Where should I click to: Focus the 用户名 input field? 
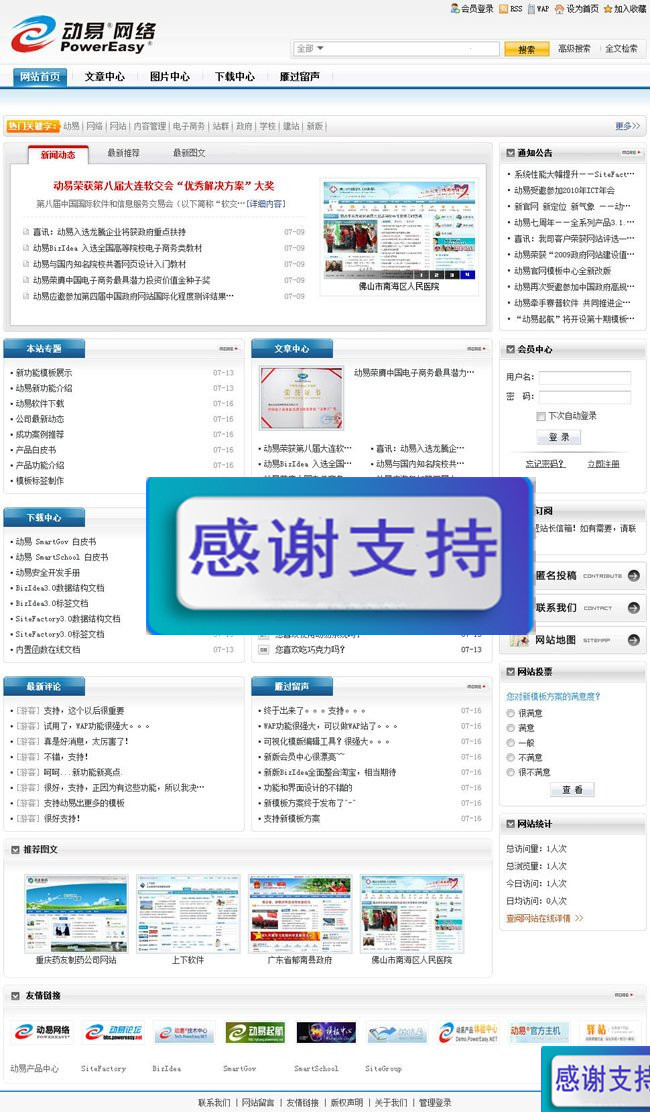pyautogui.click(x=585, y=377)
